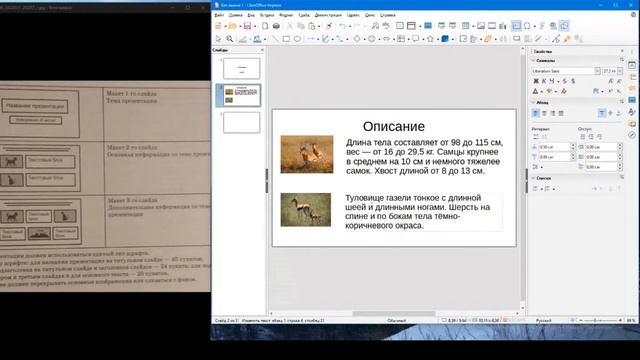
Task: Click the Highlighting Color yellow swatch
Action: pyautogui.click(x=549, y=91)
